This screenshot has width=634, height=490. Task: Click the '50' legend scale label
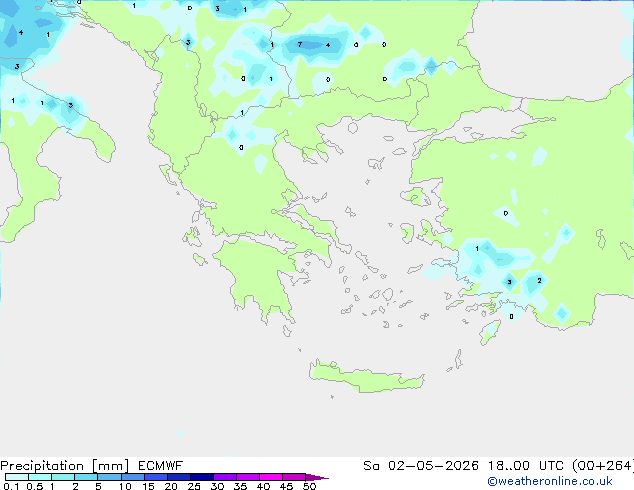click(309, 486)
